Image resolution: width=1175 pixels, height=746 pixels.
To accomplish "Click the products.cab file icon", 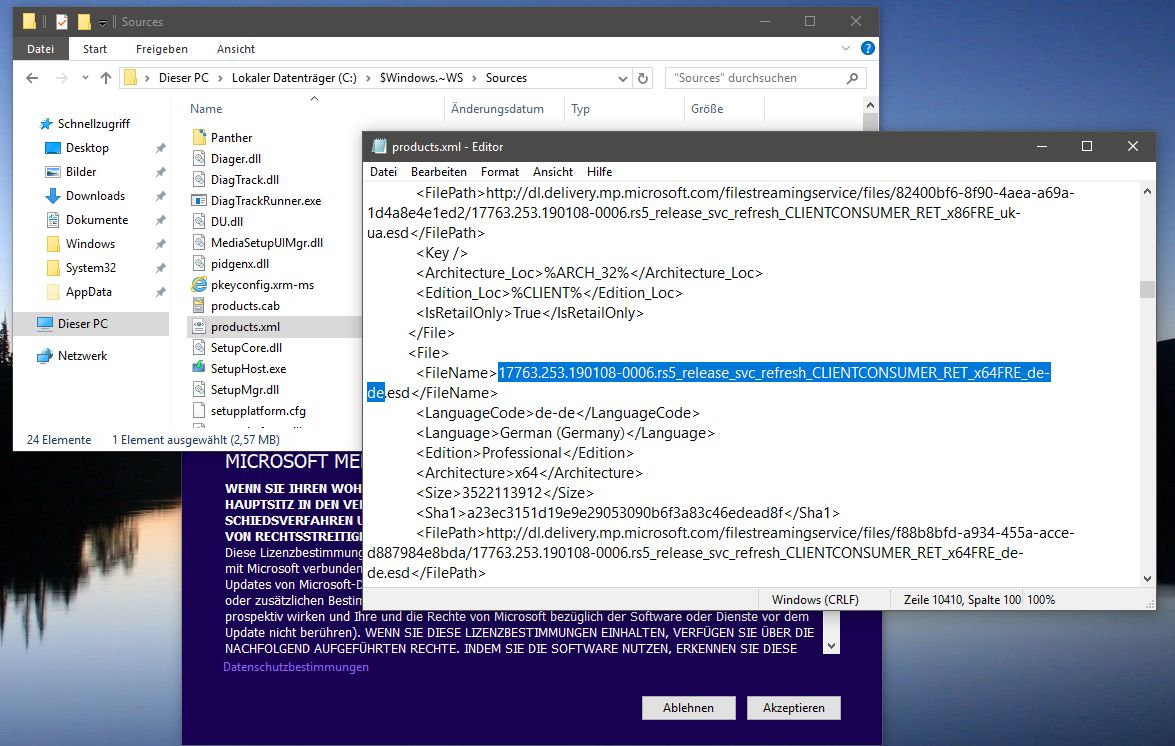I will pyautogui.click(x=199, y=305).
